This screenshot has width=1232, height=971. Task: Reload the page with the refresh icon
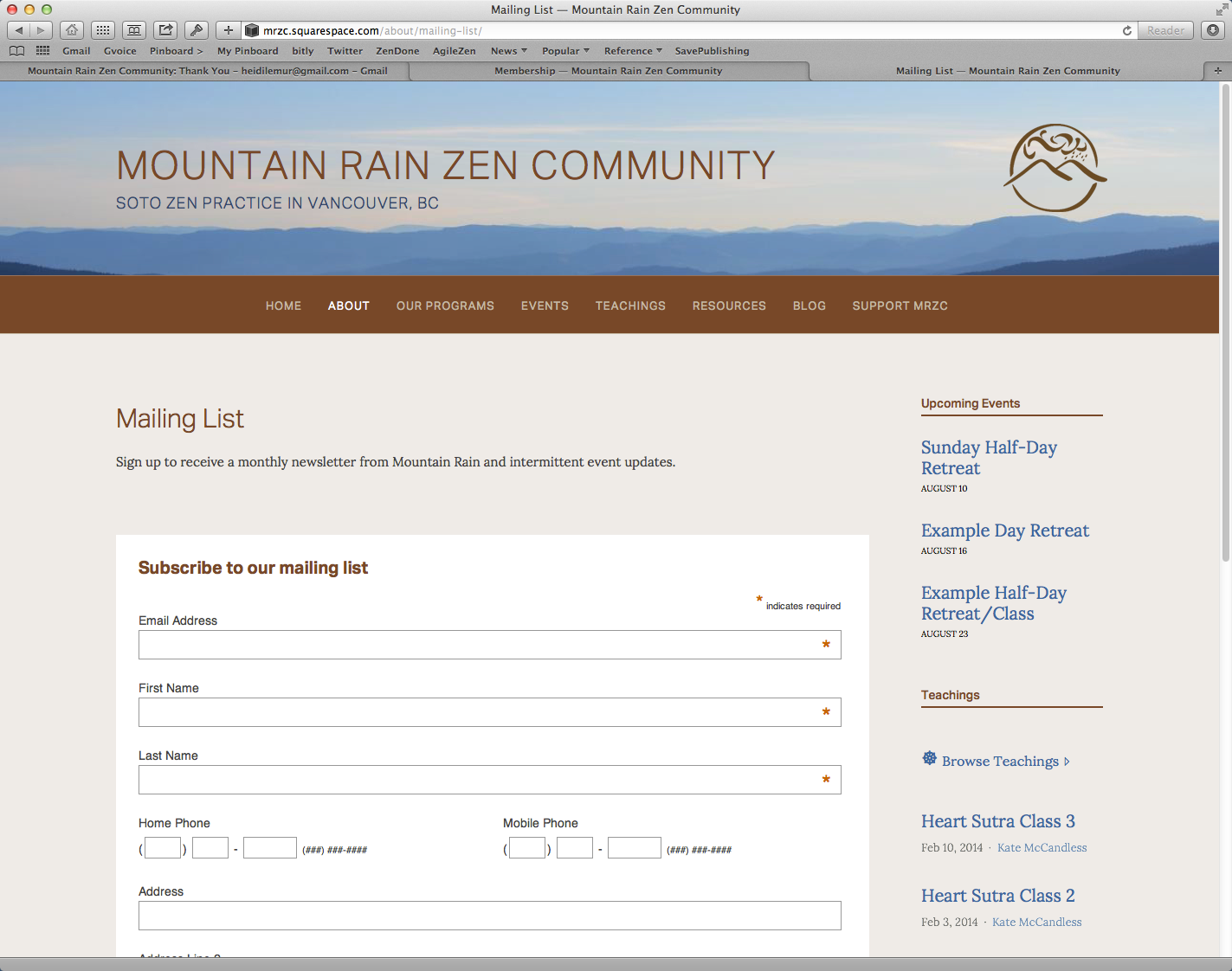(1126, 30)
